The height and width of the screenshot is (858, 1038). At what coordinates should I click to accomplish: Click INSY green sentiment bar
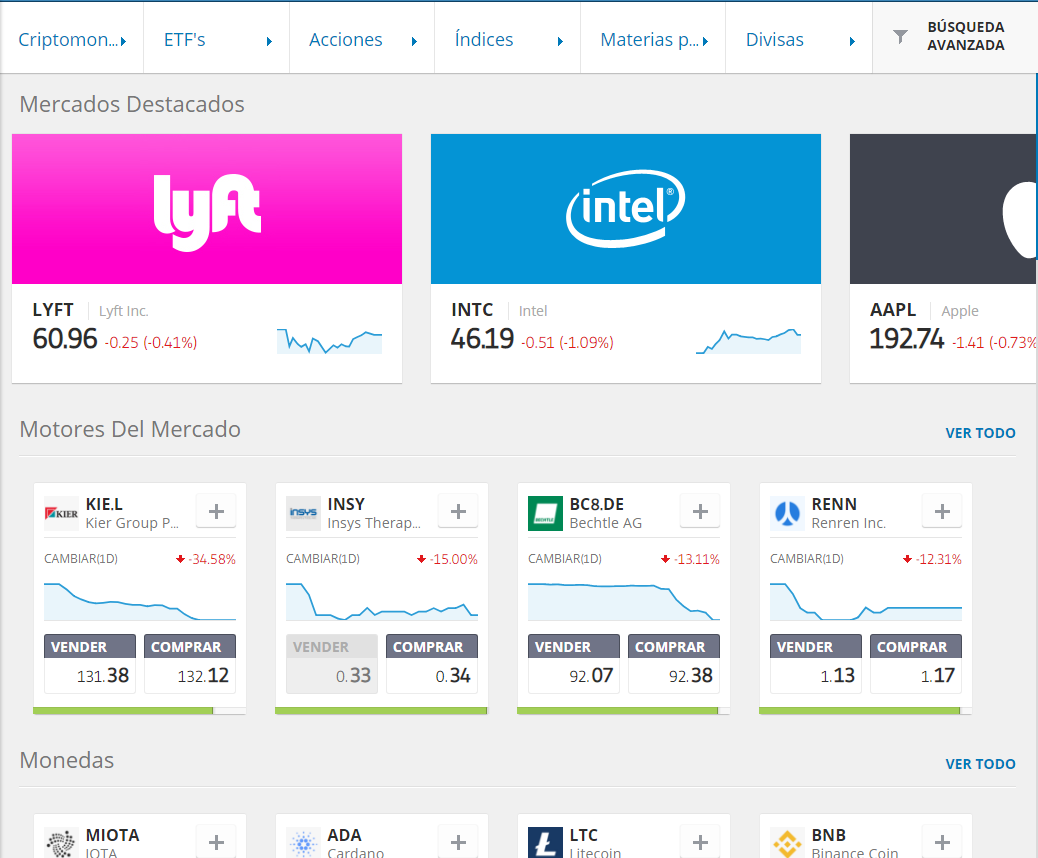click(381, 711)
